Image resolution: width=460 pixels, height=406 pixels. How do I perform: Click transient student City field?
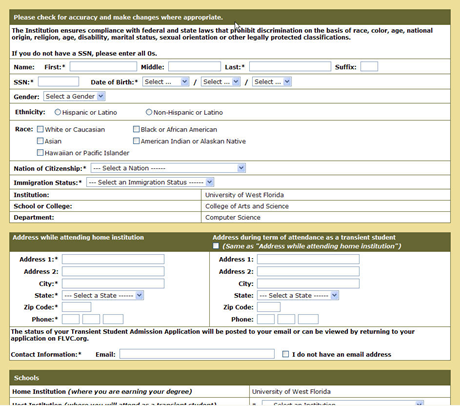pyautogui.click(x=308, y=284)
